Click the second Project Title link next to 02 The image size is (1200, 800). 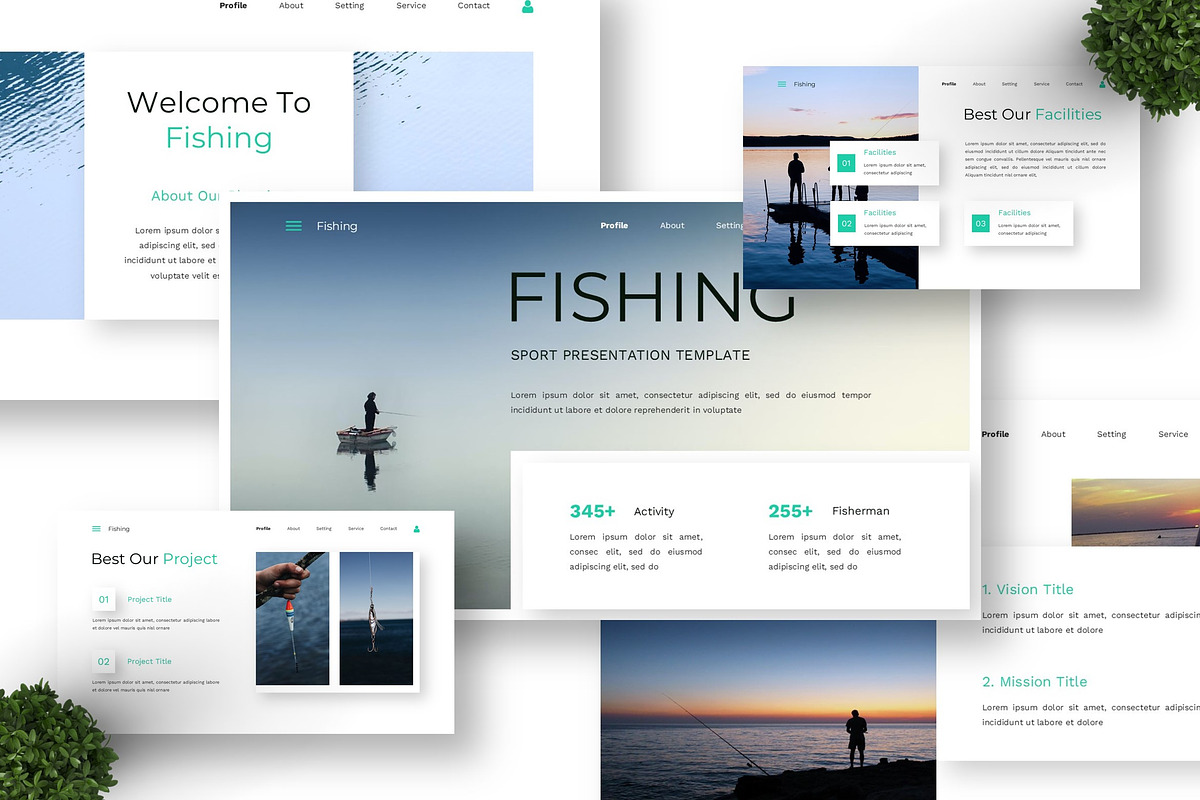149,662
